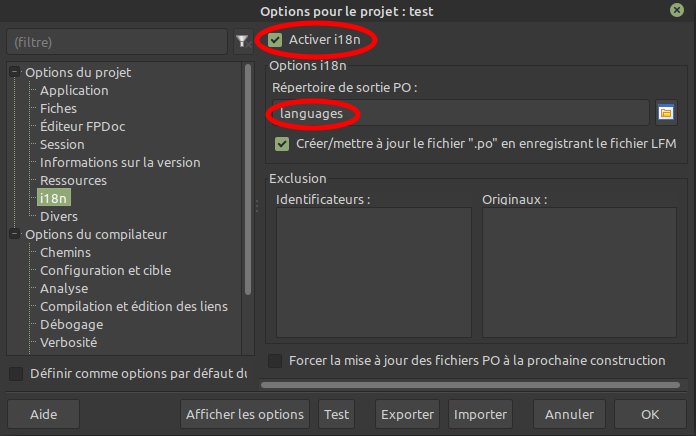
Task: Click the horizontal scrollbar below the options
Action: [470, 383]
